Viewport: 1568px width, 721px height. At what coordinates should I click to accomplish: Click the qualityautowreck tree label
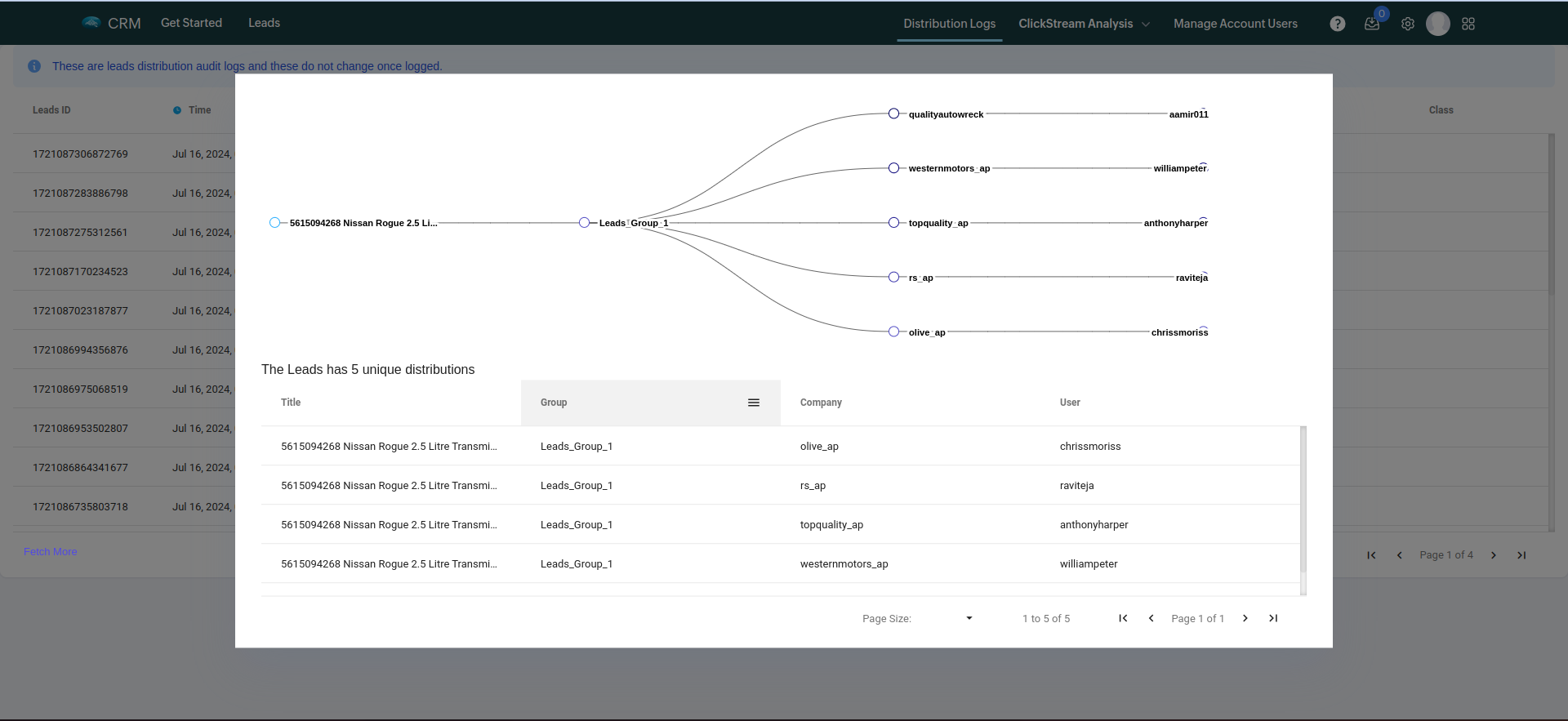946,114
